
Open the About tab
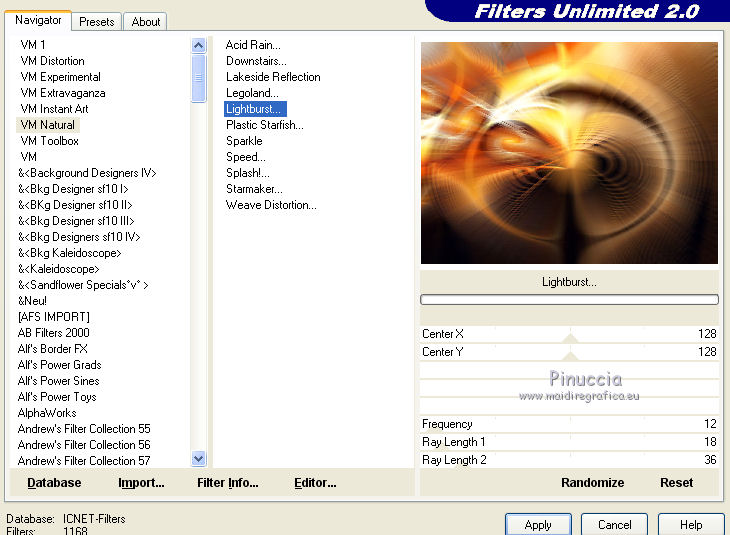[146, 22]
